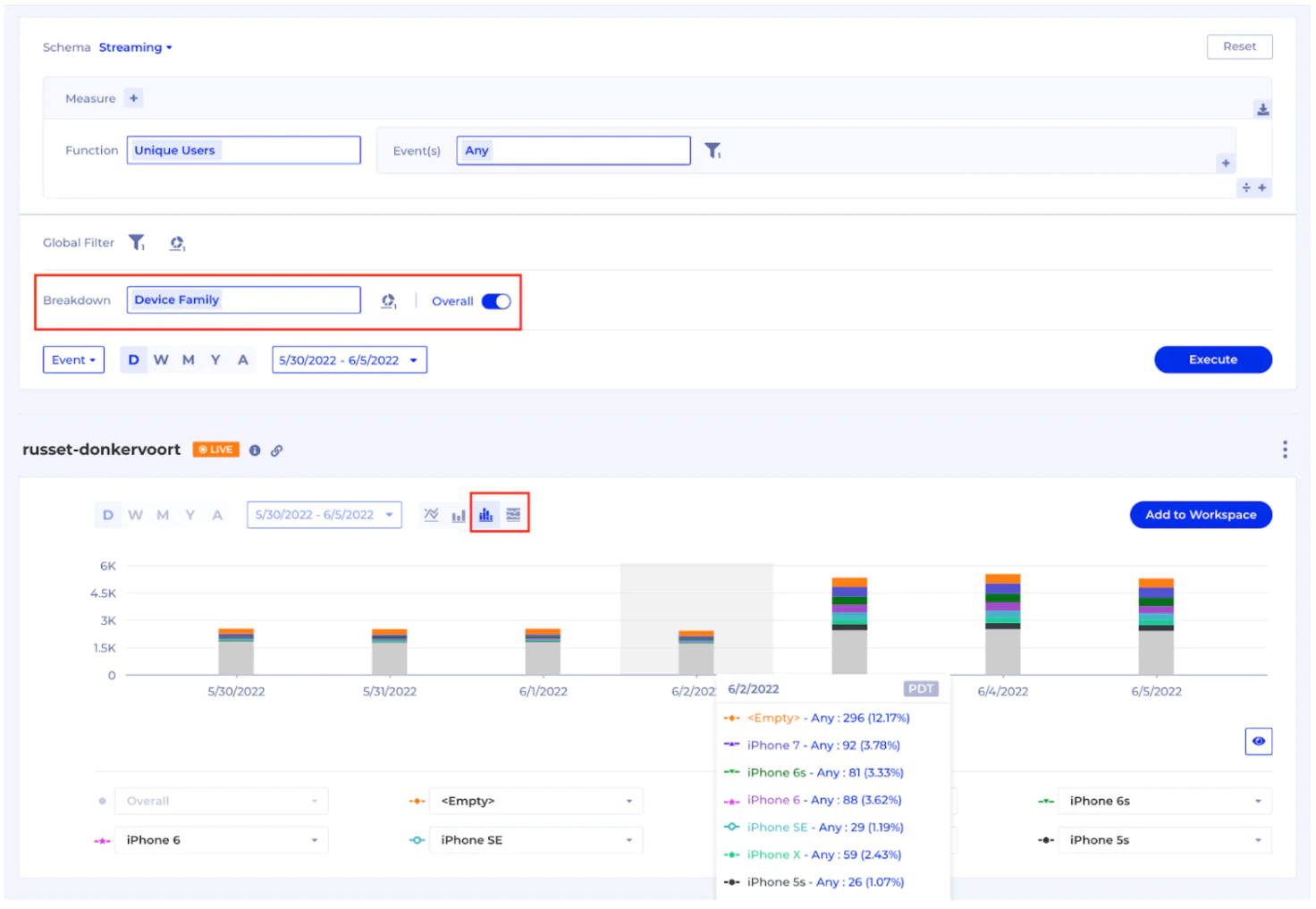Open the Event(s) filter icon
Image resolution: width=1316 pixels, height=909 pixels.
(713, 150)
